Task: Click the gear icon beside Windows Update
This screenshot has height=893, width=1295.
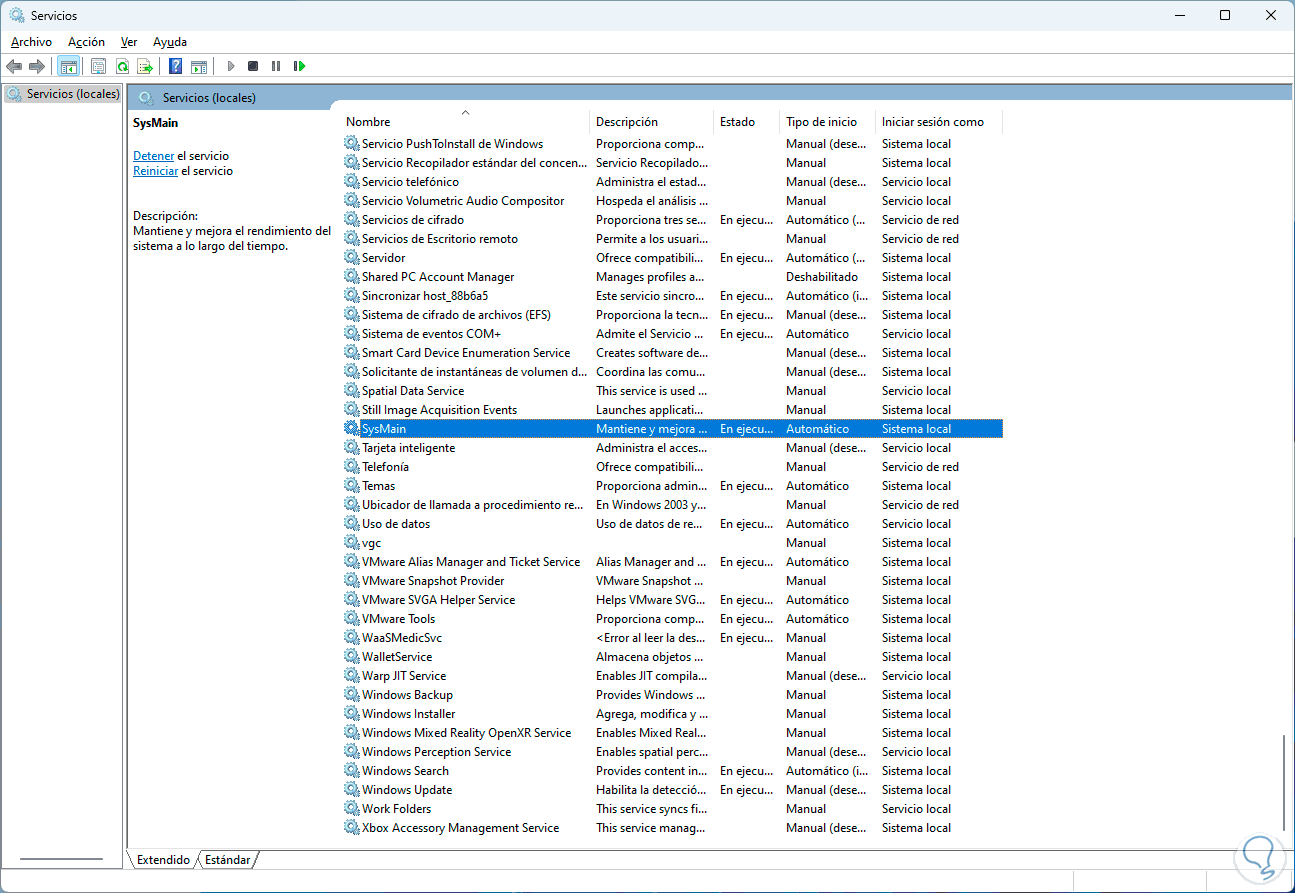Action: pos(351,790)
